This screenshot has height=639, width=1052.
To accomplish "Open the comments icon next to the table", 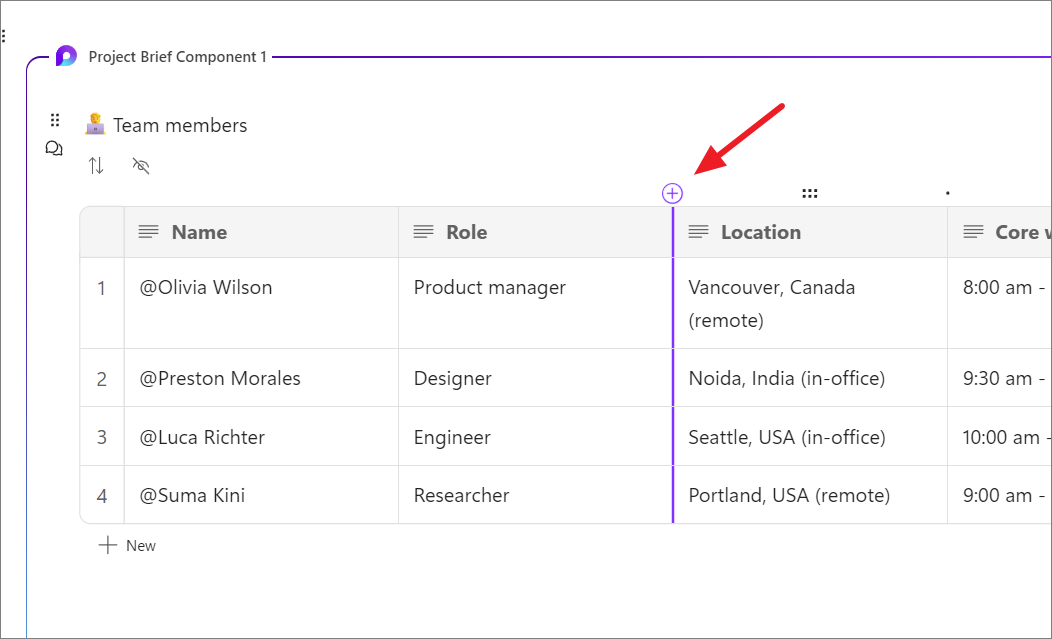I will 54,148.
